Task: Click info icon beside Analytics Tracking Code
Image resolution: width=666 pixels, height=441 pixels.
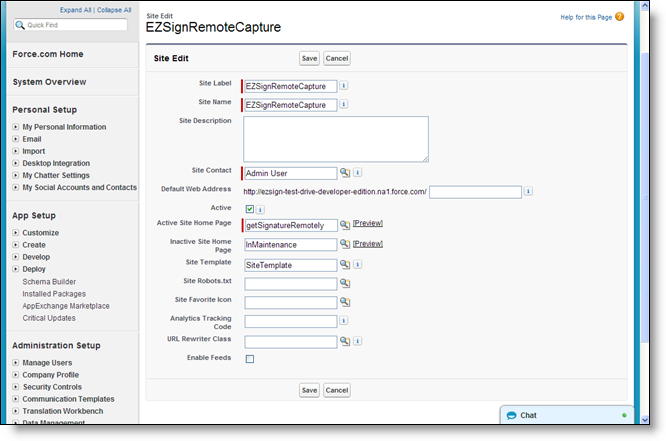Action: click(344, 321)
